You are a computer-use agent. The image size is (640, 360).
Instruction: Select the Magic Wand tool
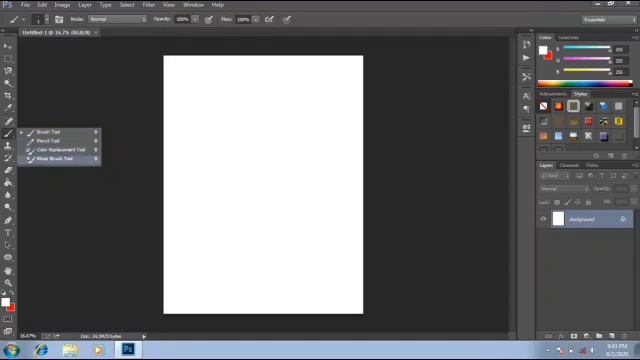pos(8,83)
